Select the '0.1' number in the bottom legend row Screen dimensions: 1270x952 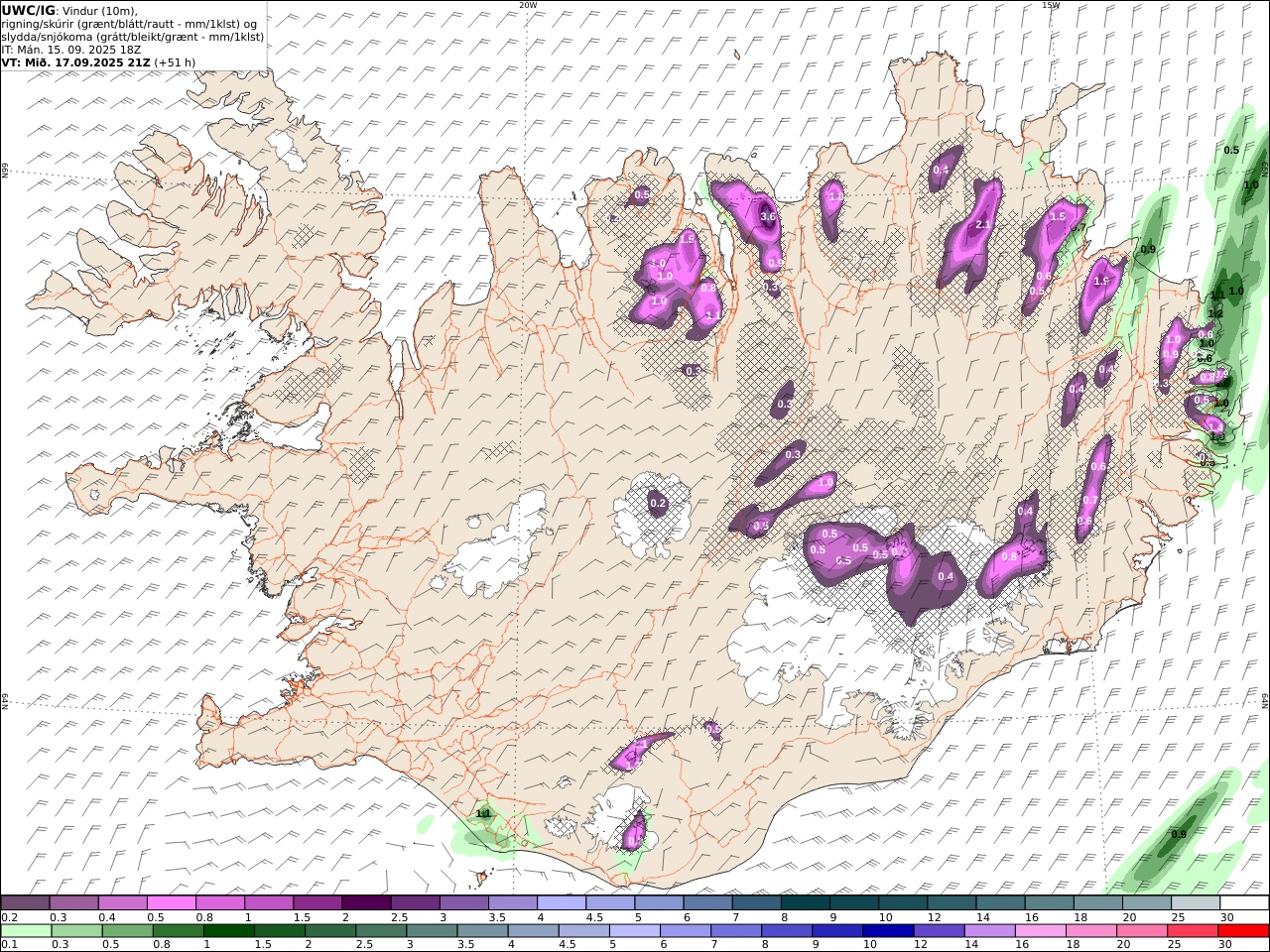[x=9, y=945]
